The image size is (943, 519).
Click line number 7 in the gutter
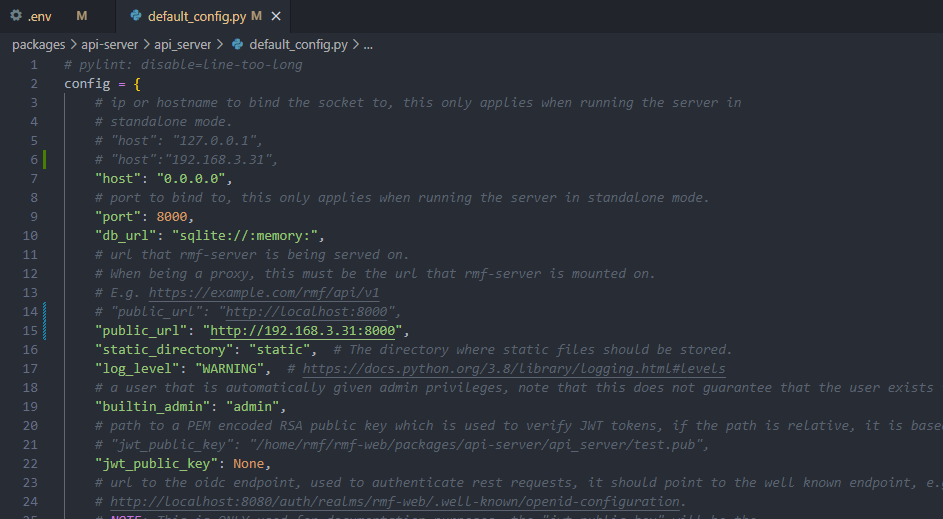click(x=34, y=179)
